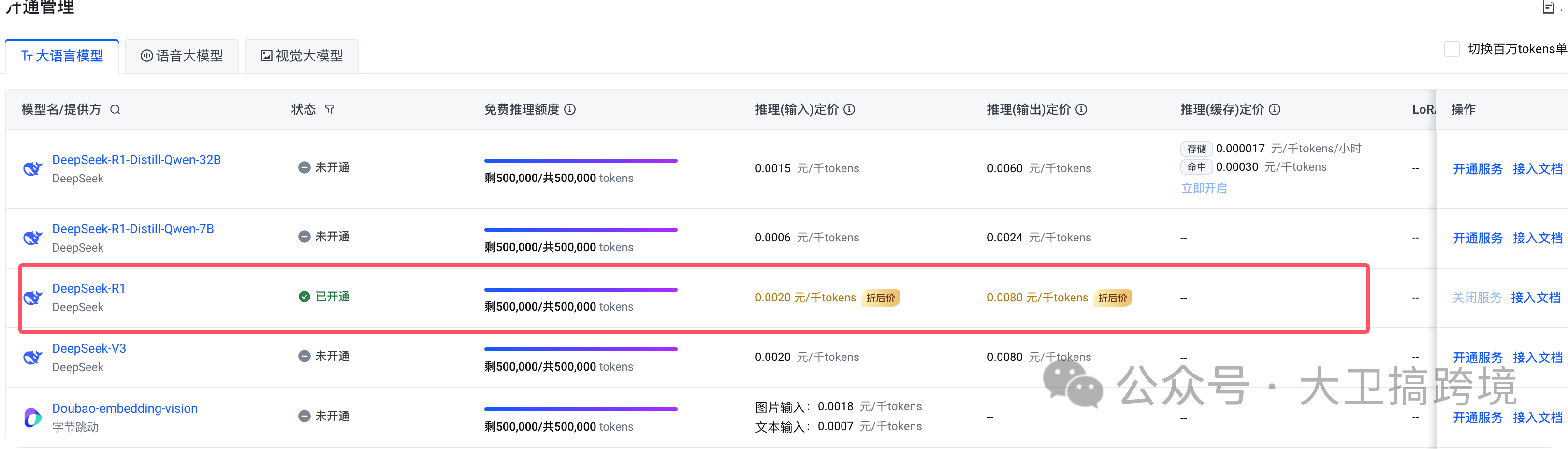Switch to the 大语言模型 tab
The width and height of the screenshot is (1568, 449).
pos(62,56)
